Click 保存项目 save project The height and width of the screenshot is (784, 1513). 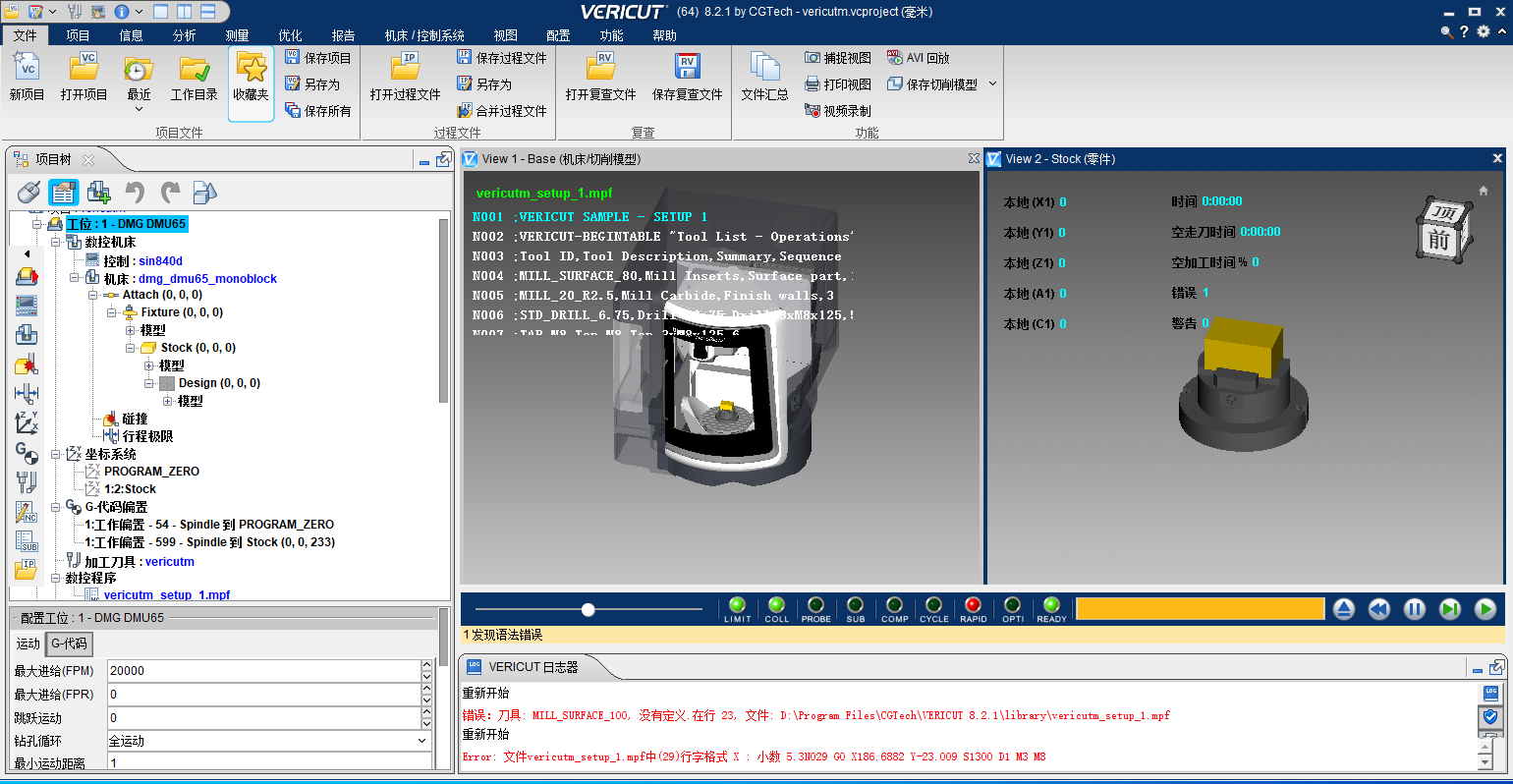317,58
